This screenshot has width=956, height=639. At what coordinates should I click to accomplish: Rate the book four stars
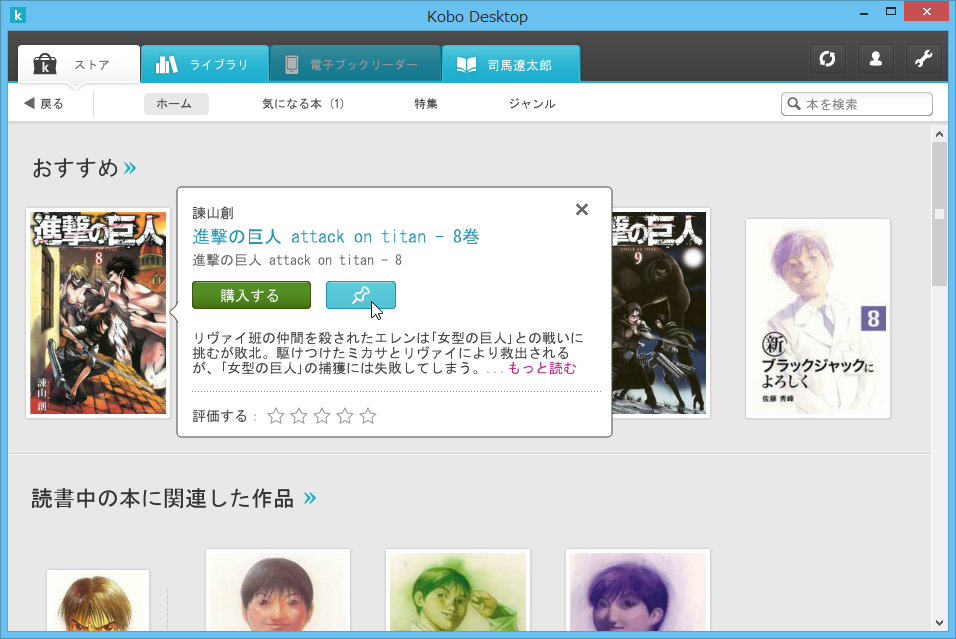(345, 416)
